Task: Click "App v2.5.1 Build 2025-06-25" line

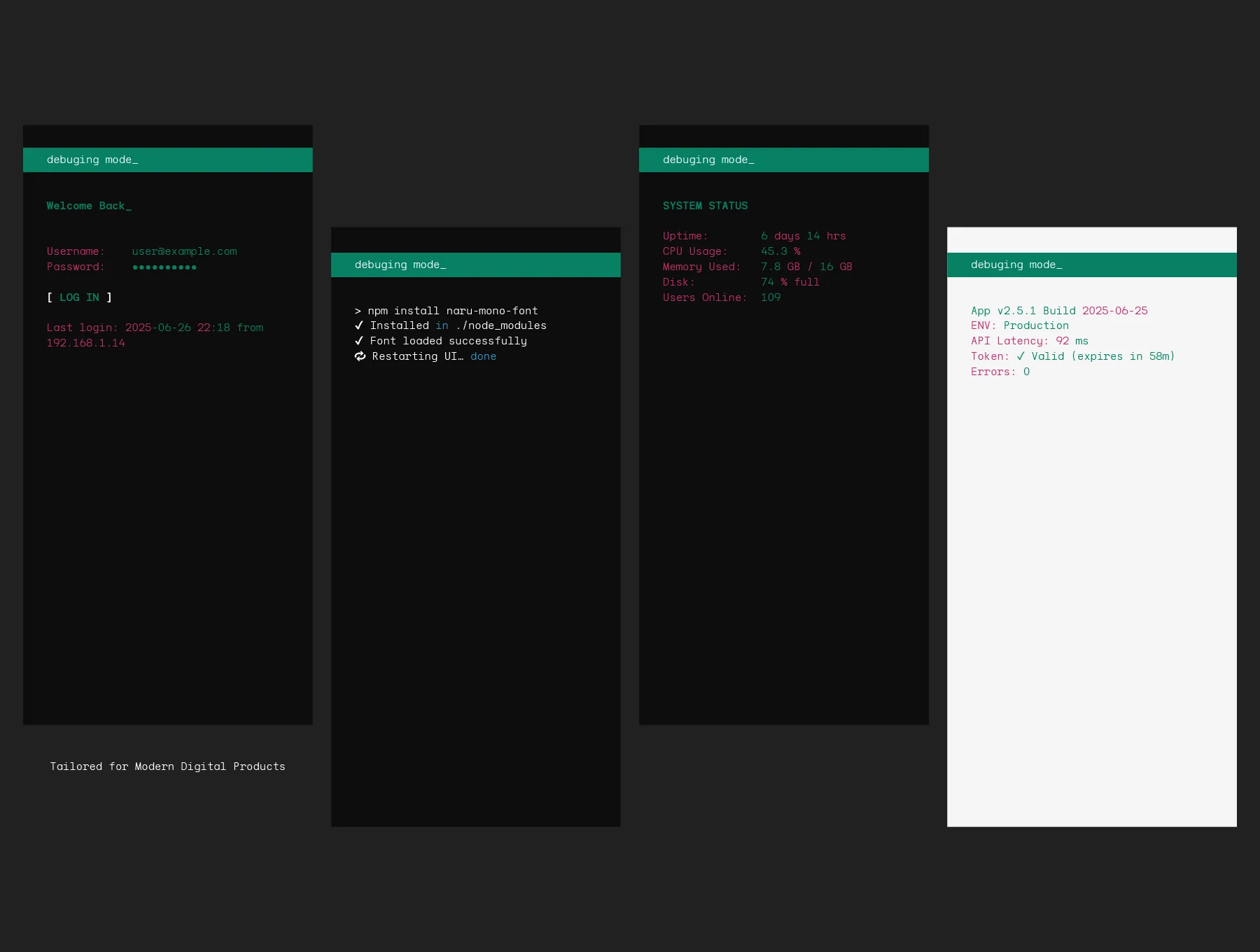Action: (x=1059, y=311)
